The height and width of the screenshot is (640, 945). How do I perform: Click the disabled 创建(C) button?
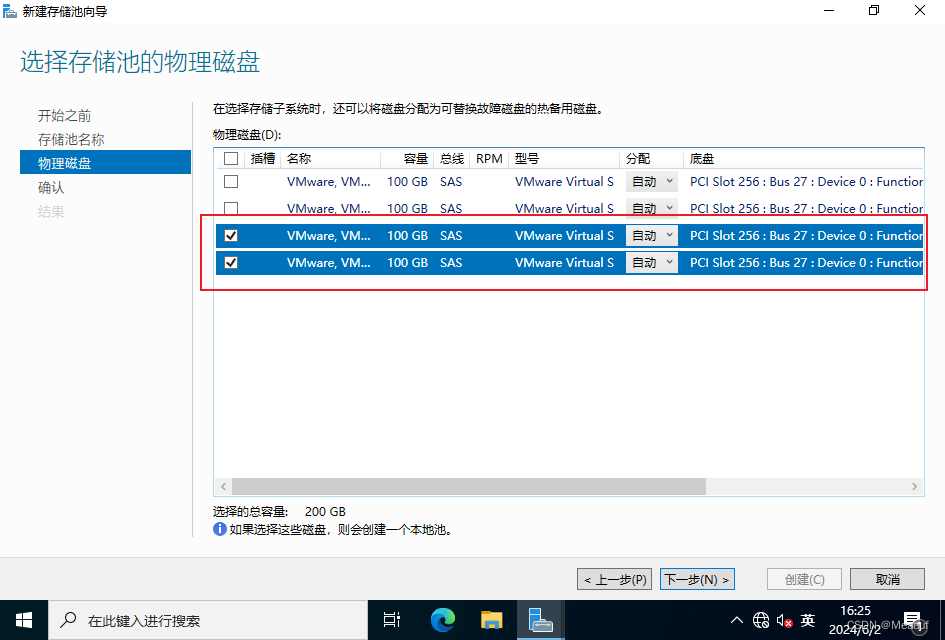click(x=805, y=579)
